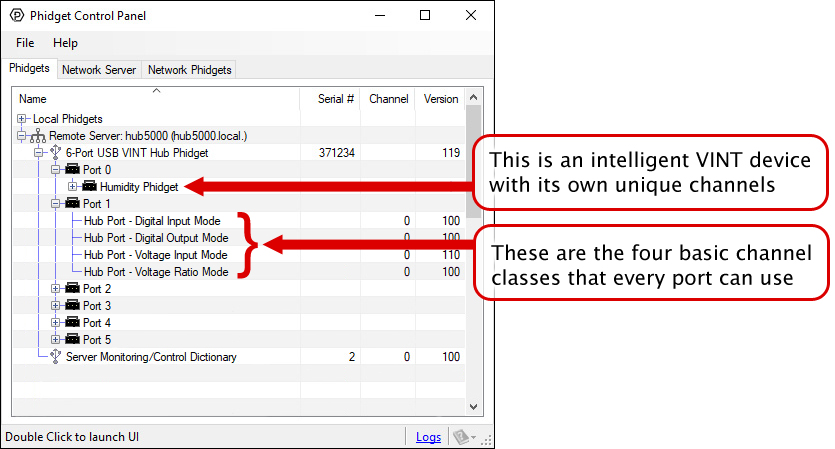Sort by the Serial # column header
Viewport: 835px width, 449px height.
tap(330, 99)
